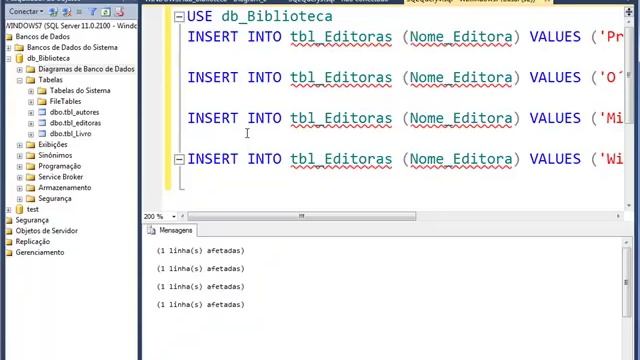The image size is (640, 360).
Task: Expand Bancos de Dados do Sistema node
Action: pos(9,48)
